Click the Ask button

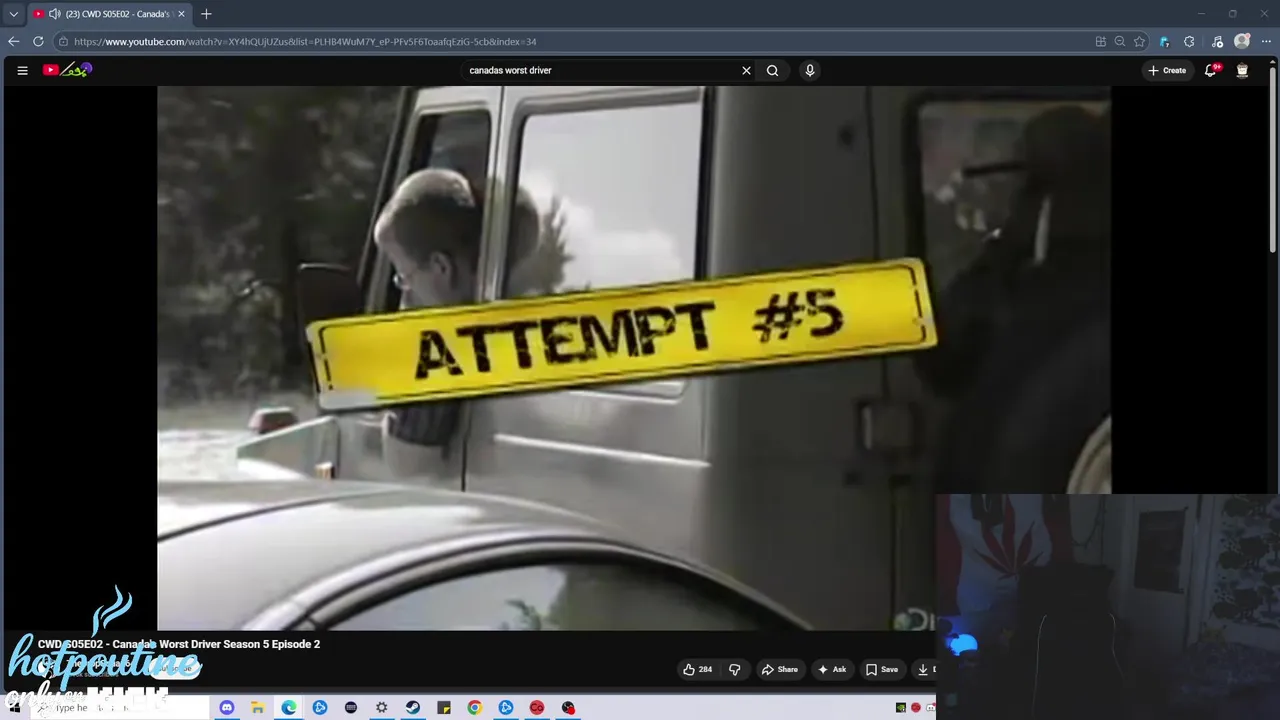tap(832, 669)
